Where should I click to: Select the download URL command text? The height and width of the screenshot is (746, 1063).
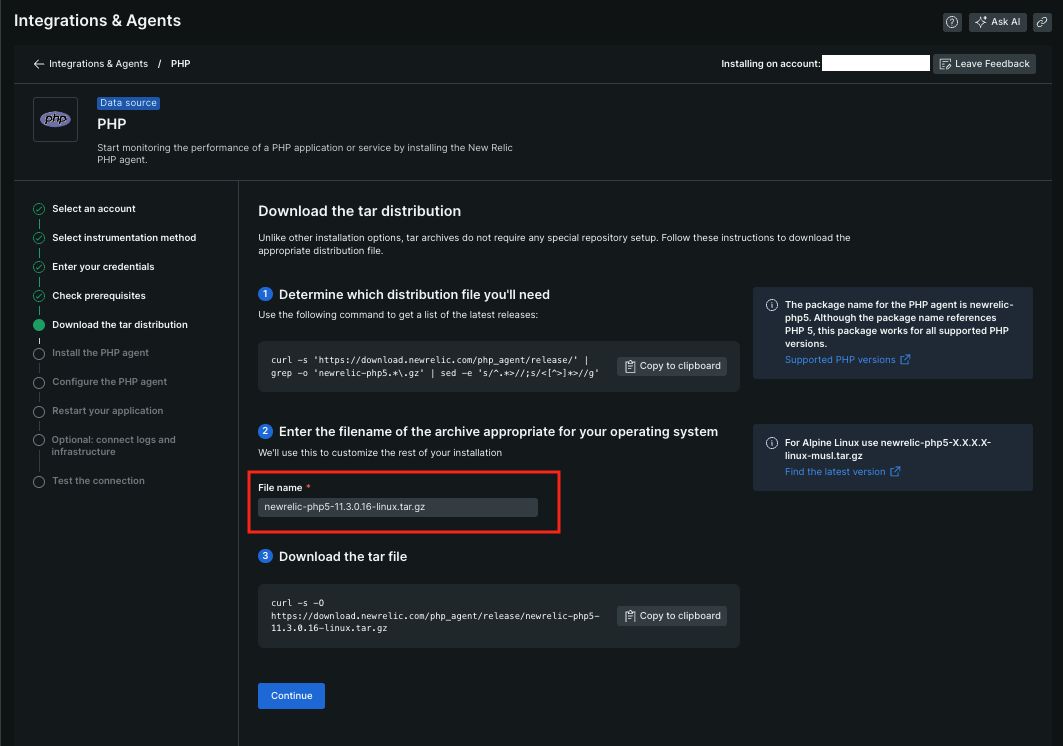tap(435, 616)
